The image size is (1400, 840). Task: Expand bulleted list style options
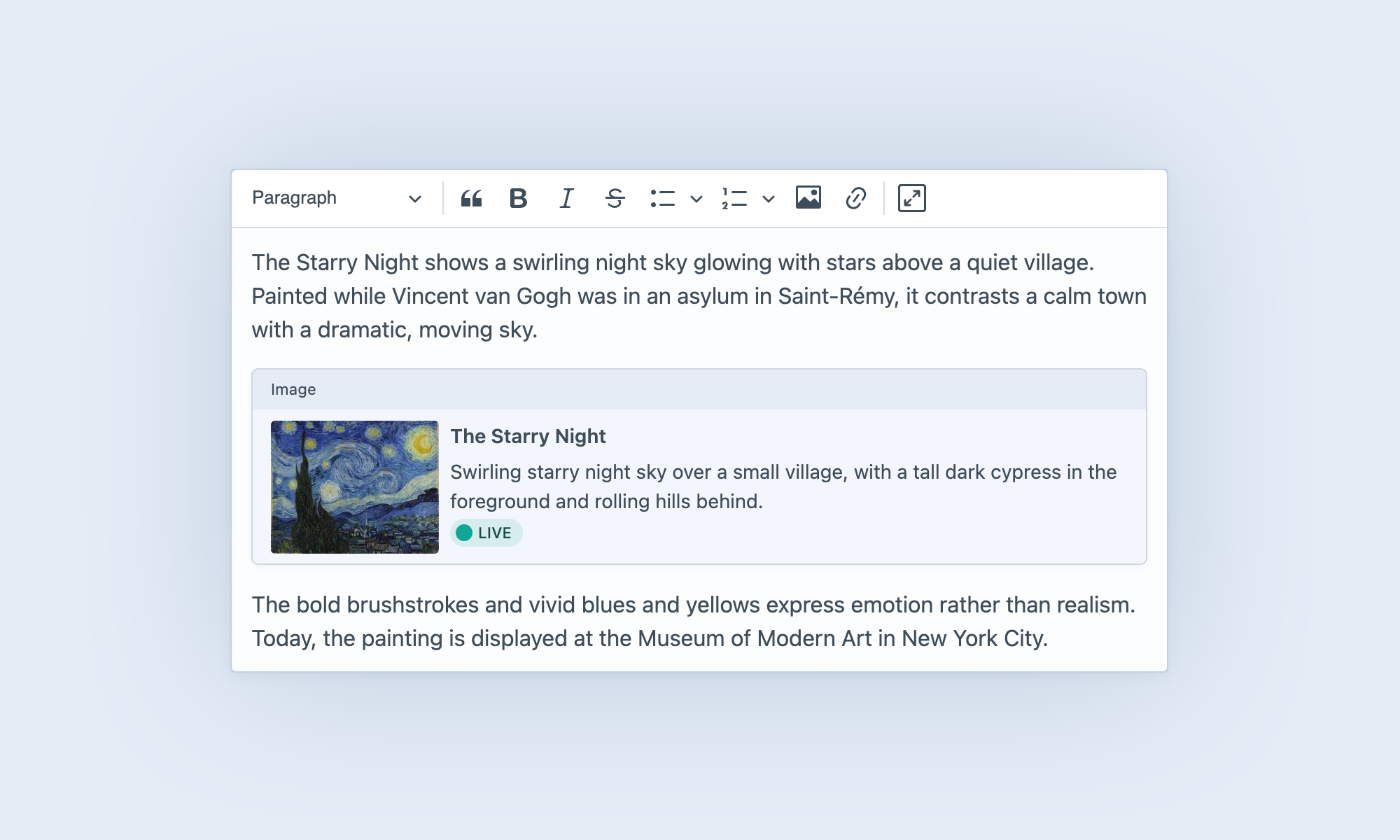coord(696,199)
